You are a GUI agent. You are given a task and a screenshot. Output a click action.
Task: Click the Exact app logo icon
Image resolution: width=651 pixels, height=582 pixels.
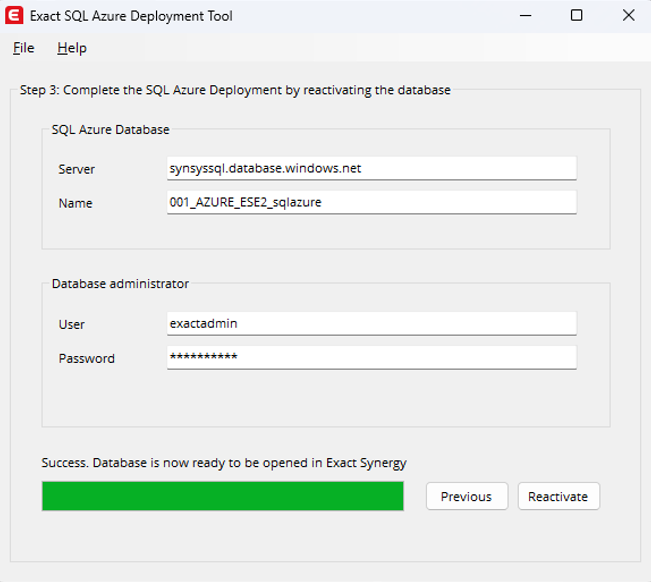coord(14,16)
